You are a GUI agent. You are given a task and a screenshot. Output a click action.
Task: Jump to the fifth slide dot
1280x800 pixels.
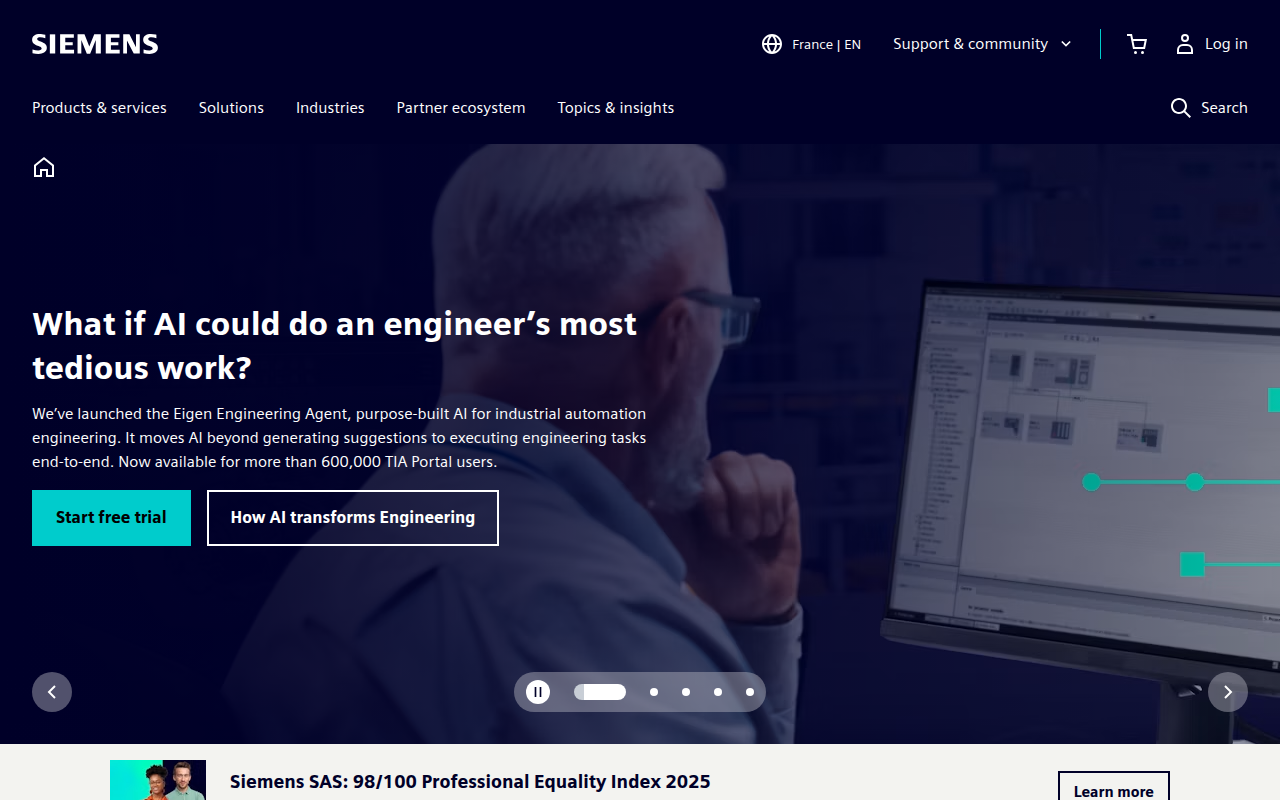pyautogui.click(x=750, y=692)
